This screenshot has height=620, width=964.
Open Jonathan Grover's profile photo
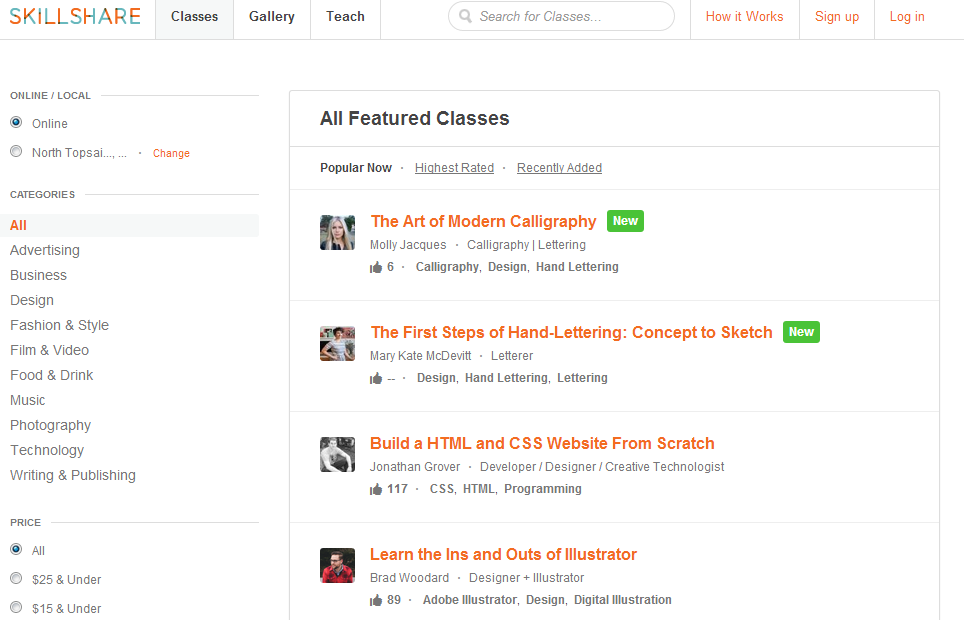tap(338, 455)
